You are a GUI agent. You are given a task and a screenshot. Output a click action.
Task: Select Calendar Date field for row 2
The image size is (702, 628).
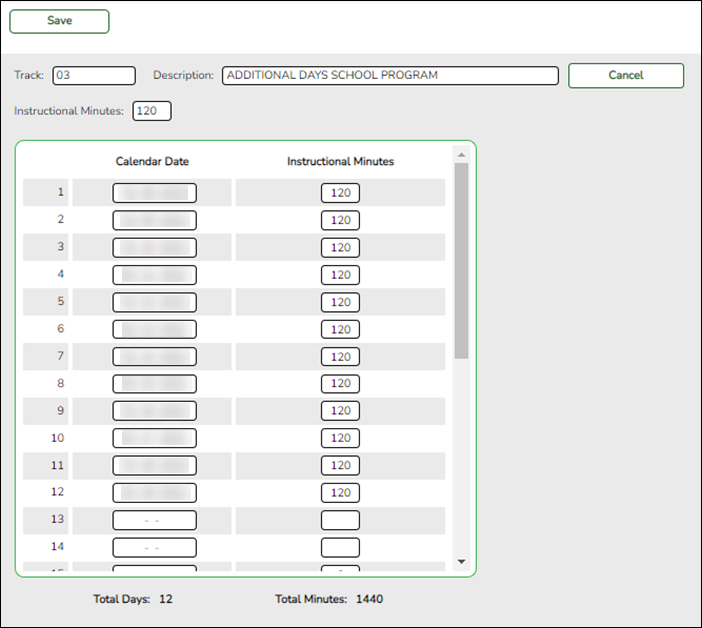click(x=154, y=220)
